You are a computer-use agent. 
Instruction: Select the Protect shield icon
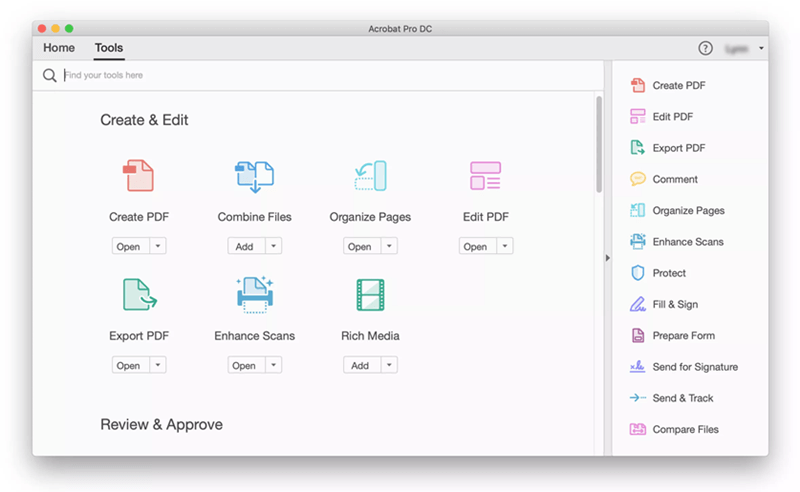pyautogui.click(x=638, y=273)
